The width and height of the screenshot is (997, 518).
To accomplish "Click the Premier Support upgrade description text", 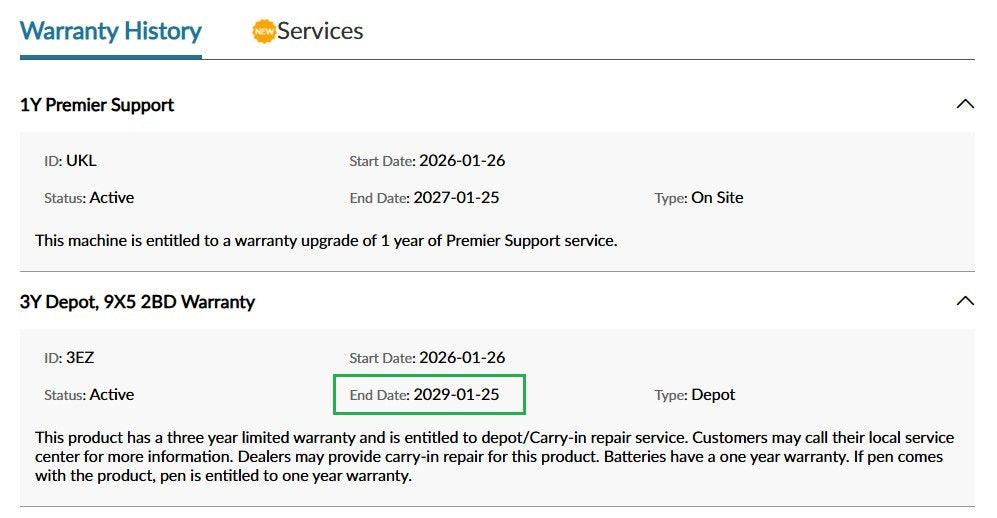I will pyautogui.click(x=326, y=241).
